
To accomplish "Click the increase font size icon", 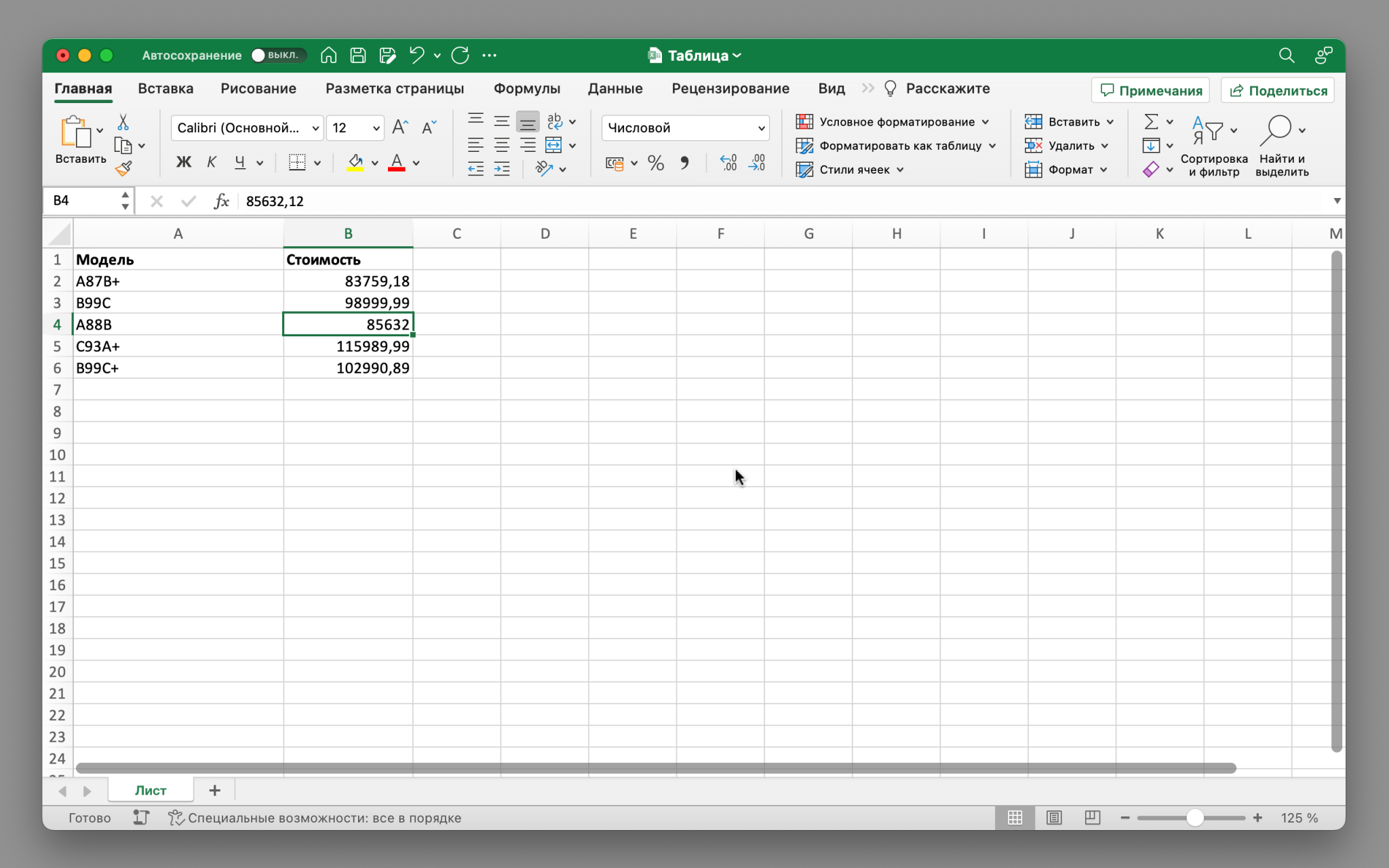I will pos(400,127).
